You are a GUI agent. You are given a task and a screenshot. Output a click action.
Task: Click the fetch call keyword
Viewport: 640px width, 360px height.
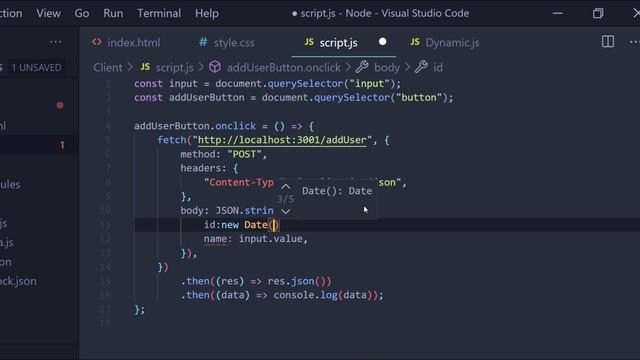point(171,140)
